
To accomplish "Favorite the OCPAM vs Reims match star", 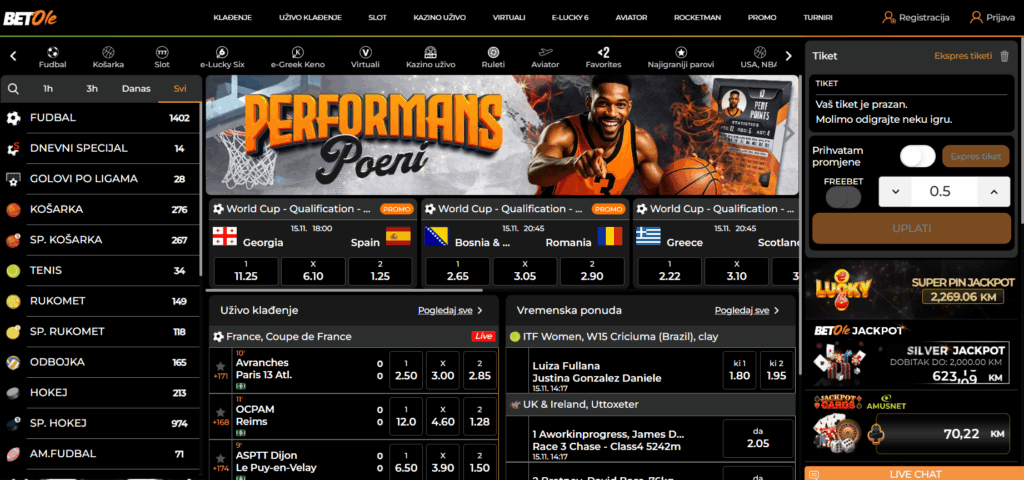I will click(x=221, y=412).
